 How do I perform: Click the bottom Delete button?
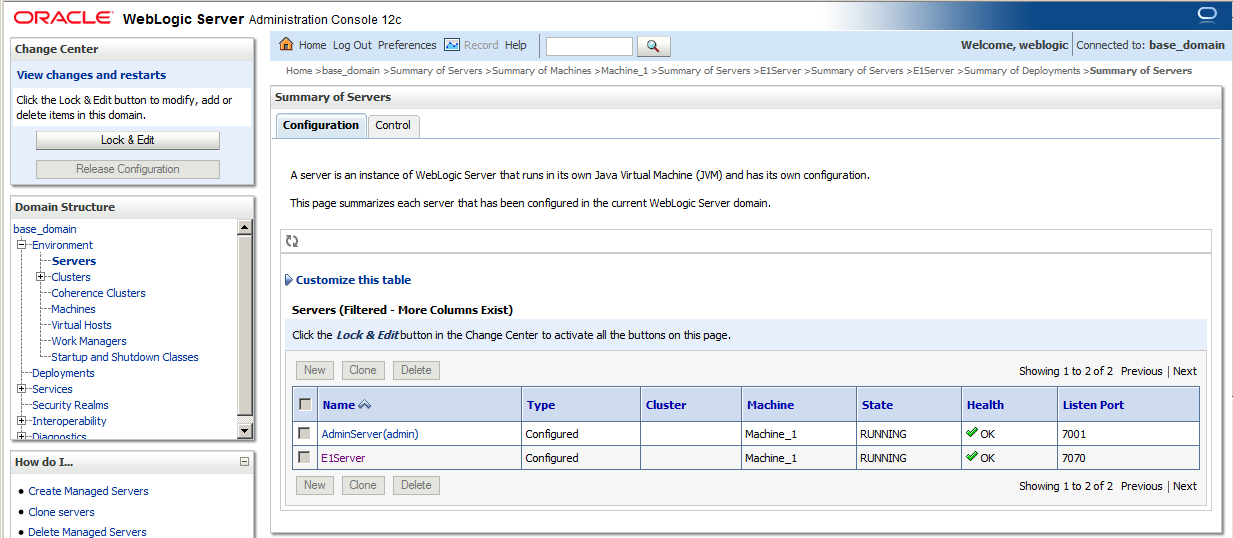[x=416, y=485]
